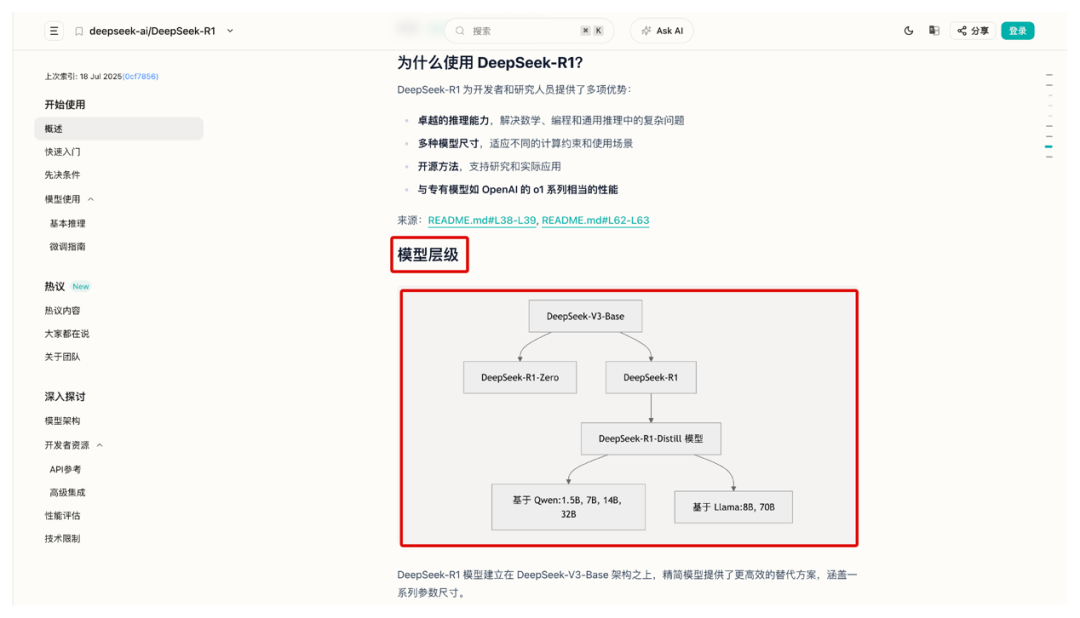
Task: Collapse the sidebar using the hamburger icon
Action: [x=54, y=31]
